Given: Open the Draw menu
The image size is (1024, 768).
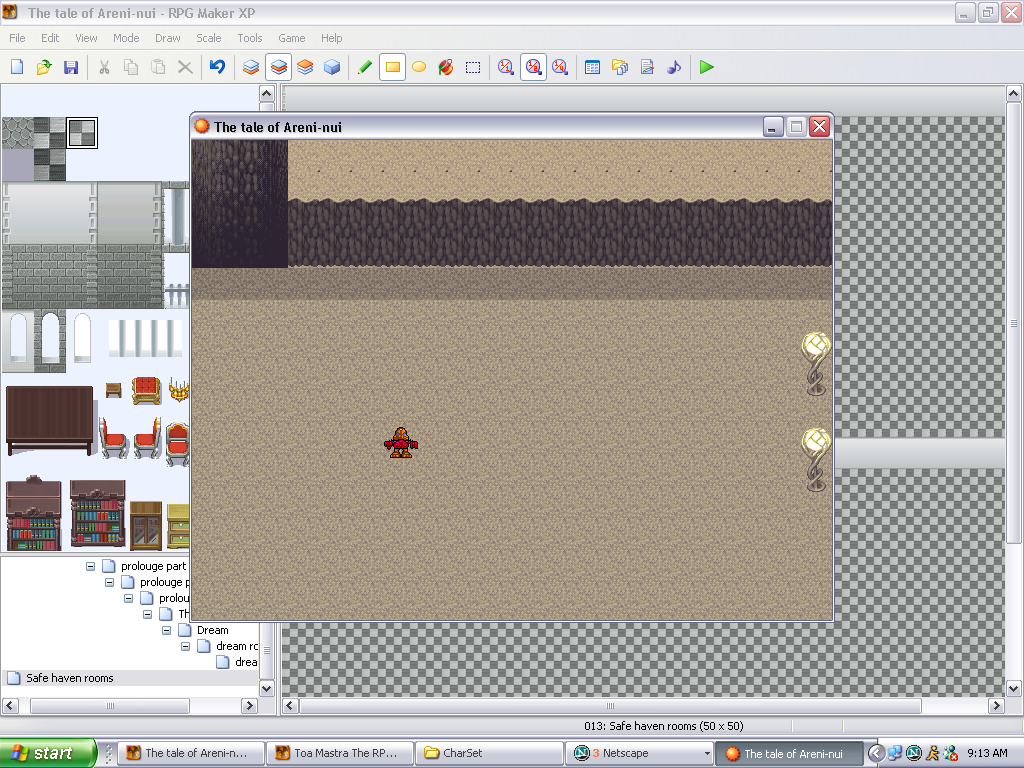Looking at the screenshot, I should coord(166,38).
